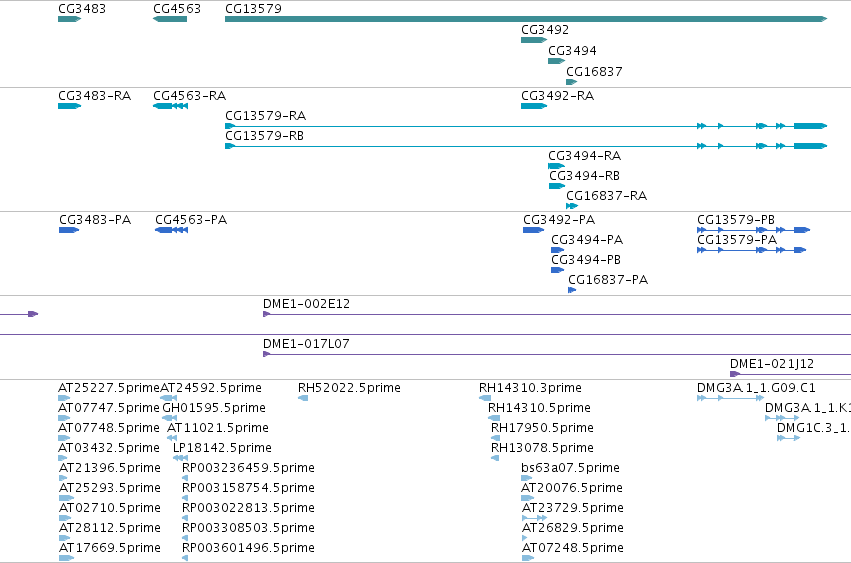
Task: Select the CG3483 gene arrow glyph
Action: tap(69, 19)
